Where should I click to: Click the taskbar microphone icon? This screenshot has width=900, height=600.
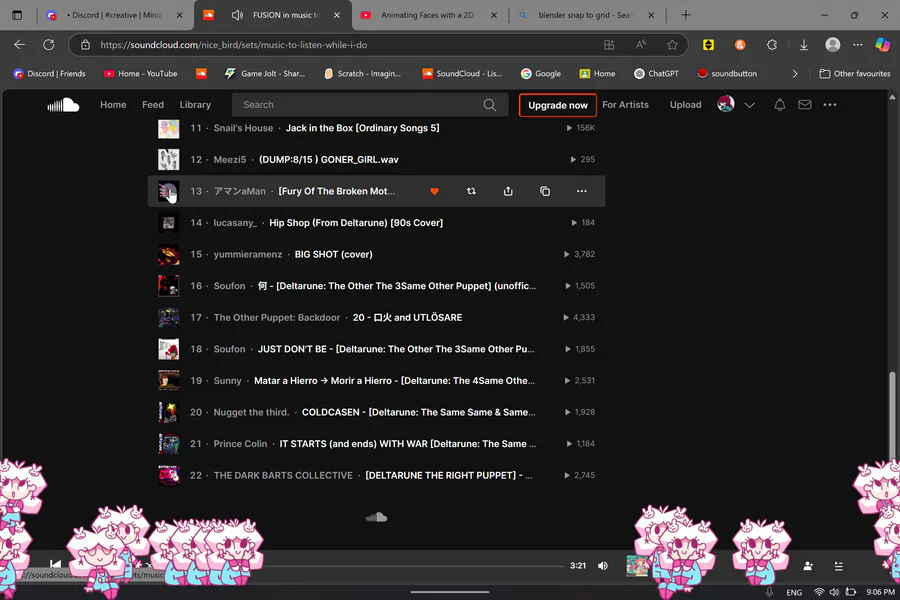[769, 592]
